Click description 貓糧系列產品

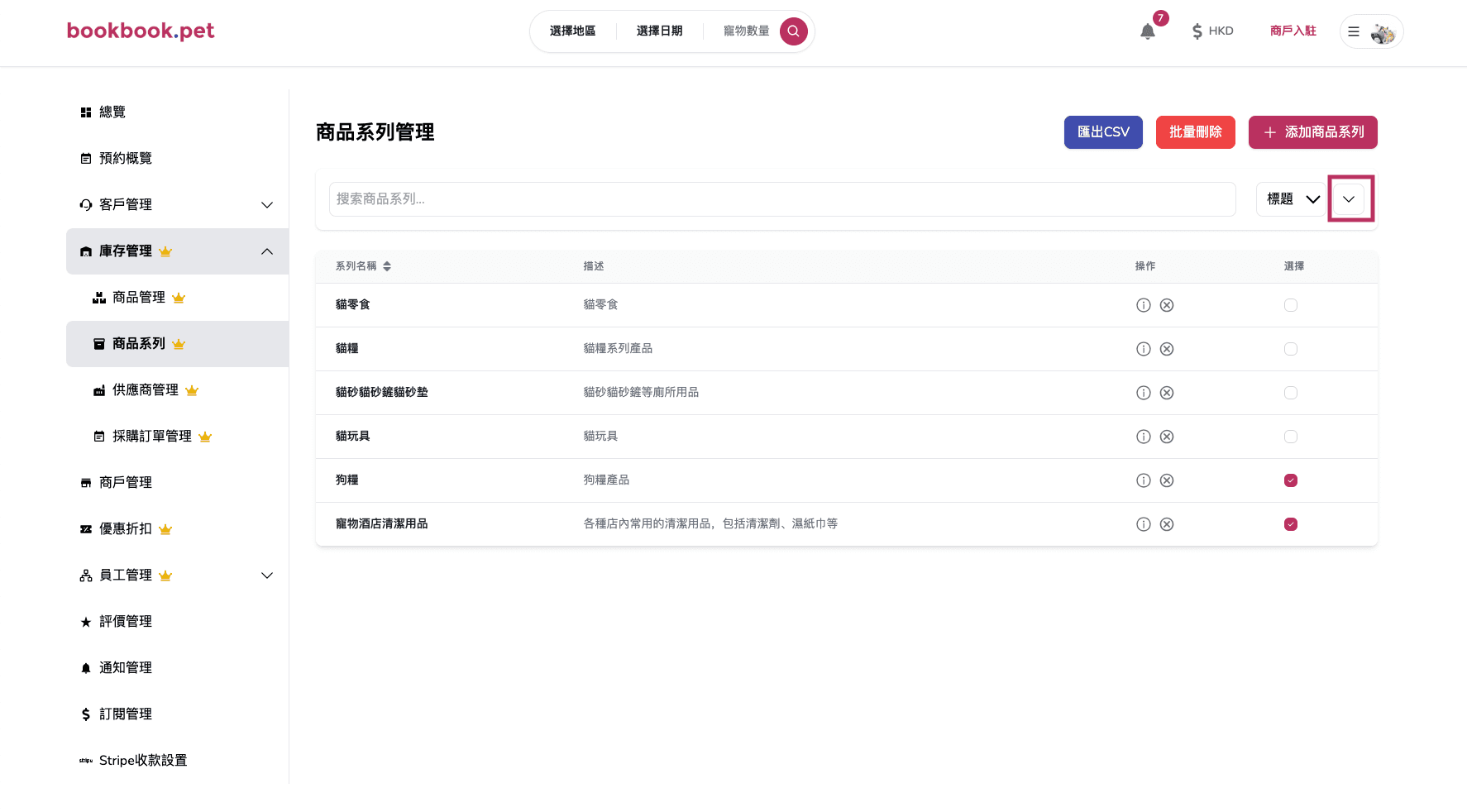point(618,349)
